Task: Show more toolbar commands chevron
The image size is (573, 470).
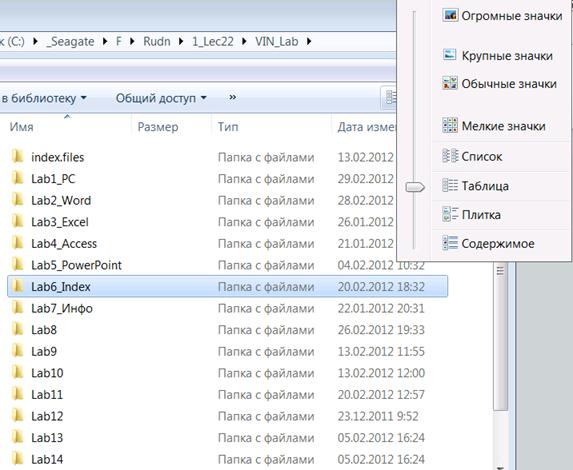Action: tap(232, 98)
